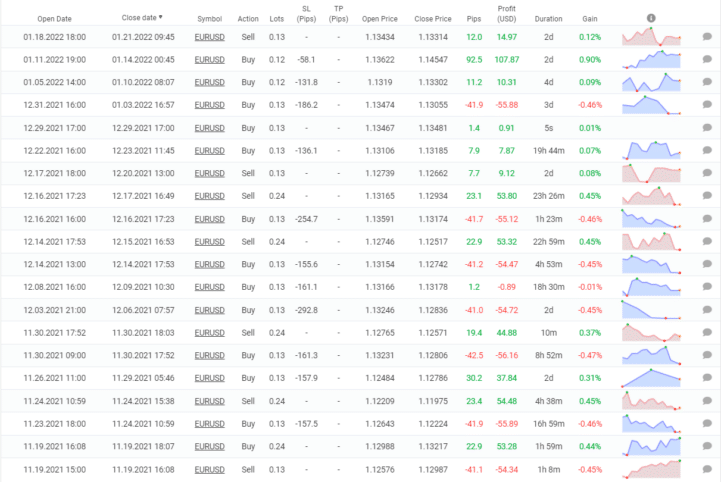Sort table by Action header
Viewport: 721px width, 482px height.
[248, 19]
